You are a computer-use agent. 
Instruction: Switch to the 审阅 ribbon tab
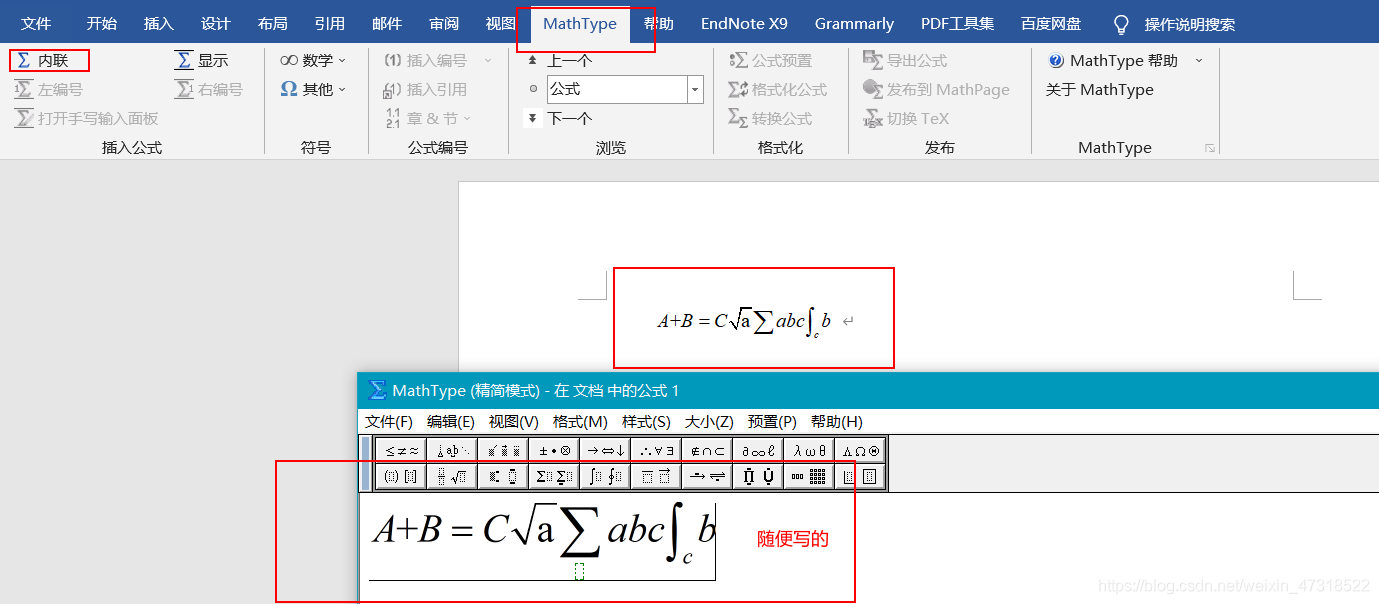(x=444, y=24)
